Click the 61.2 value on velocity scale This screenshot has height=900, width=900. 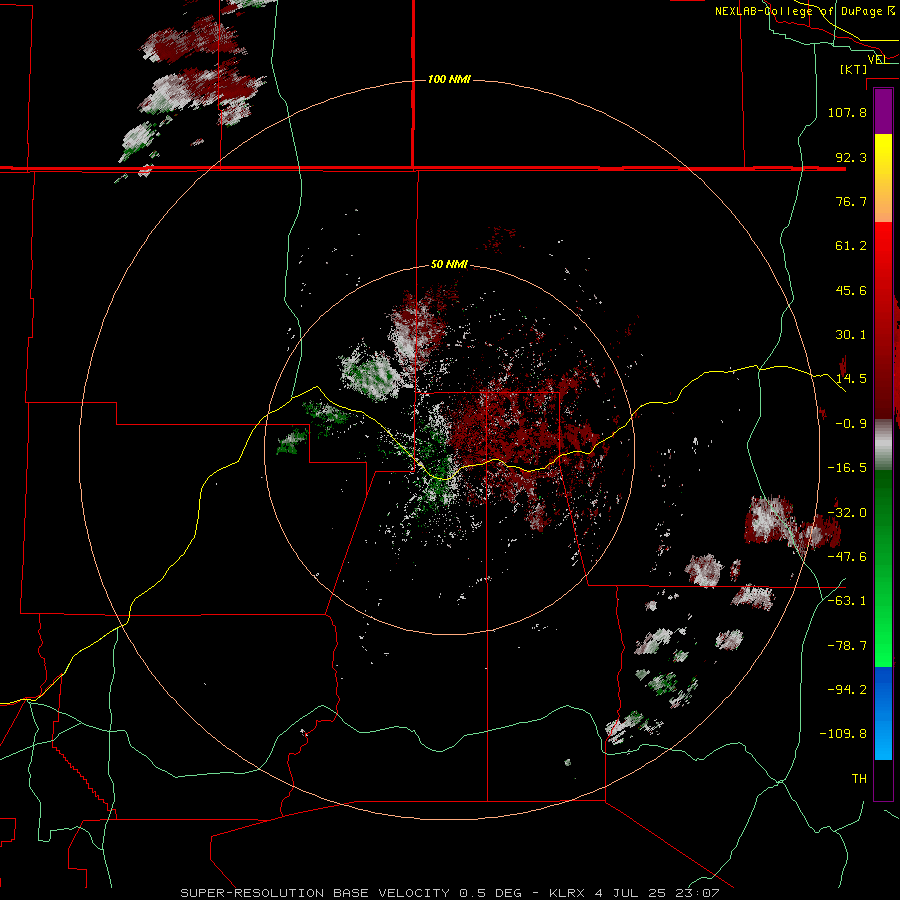click(851, 246)
